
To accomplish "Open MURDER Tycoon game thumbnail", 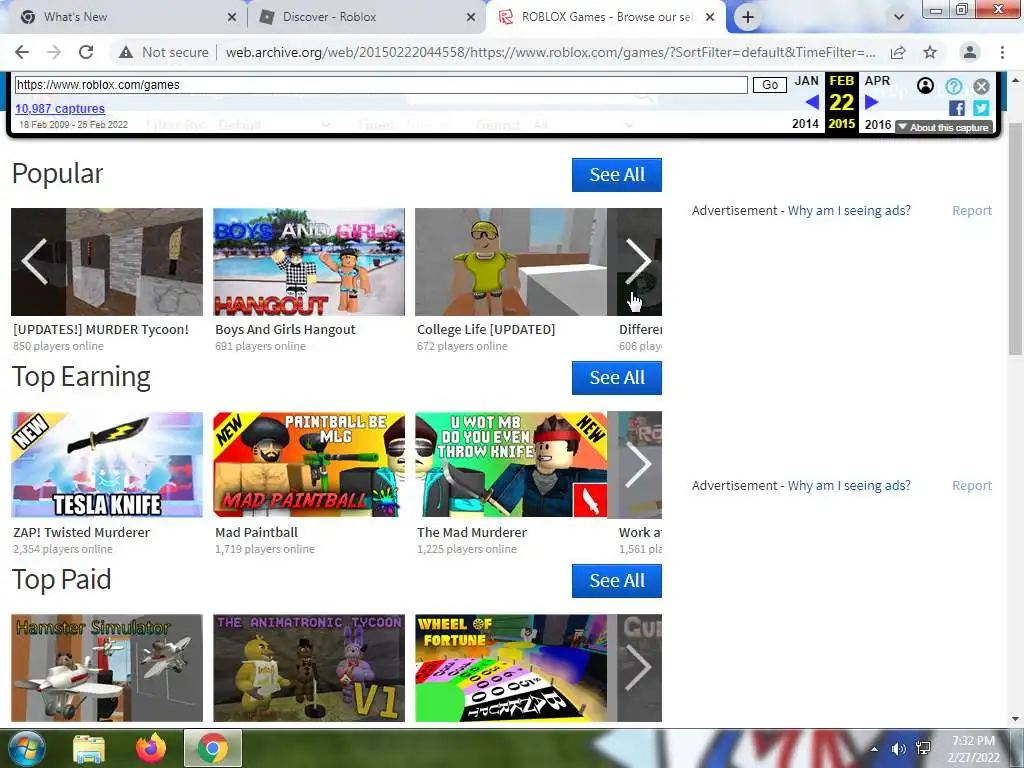I will [x=107, y=262].
